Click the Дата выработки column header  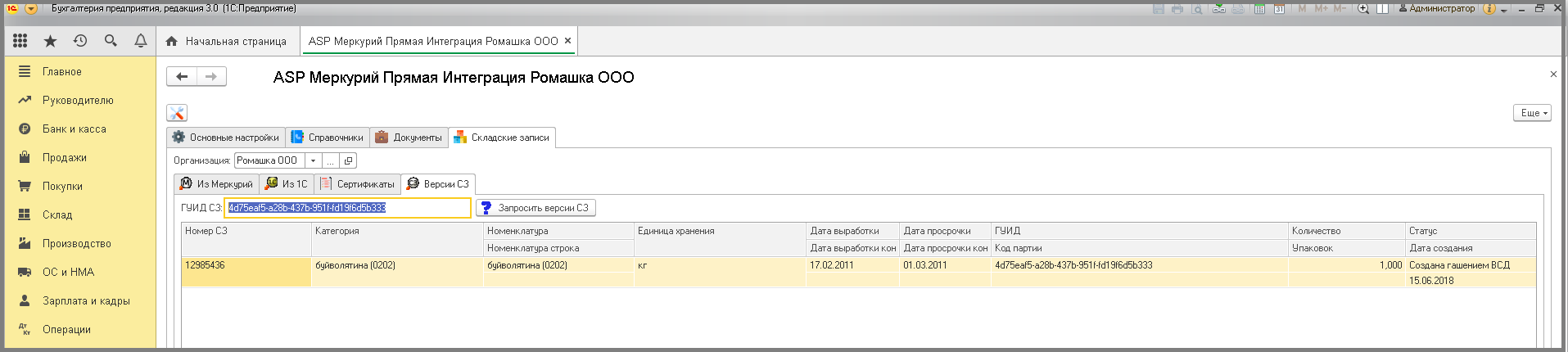pos(852,231)
